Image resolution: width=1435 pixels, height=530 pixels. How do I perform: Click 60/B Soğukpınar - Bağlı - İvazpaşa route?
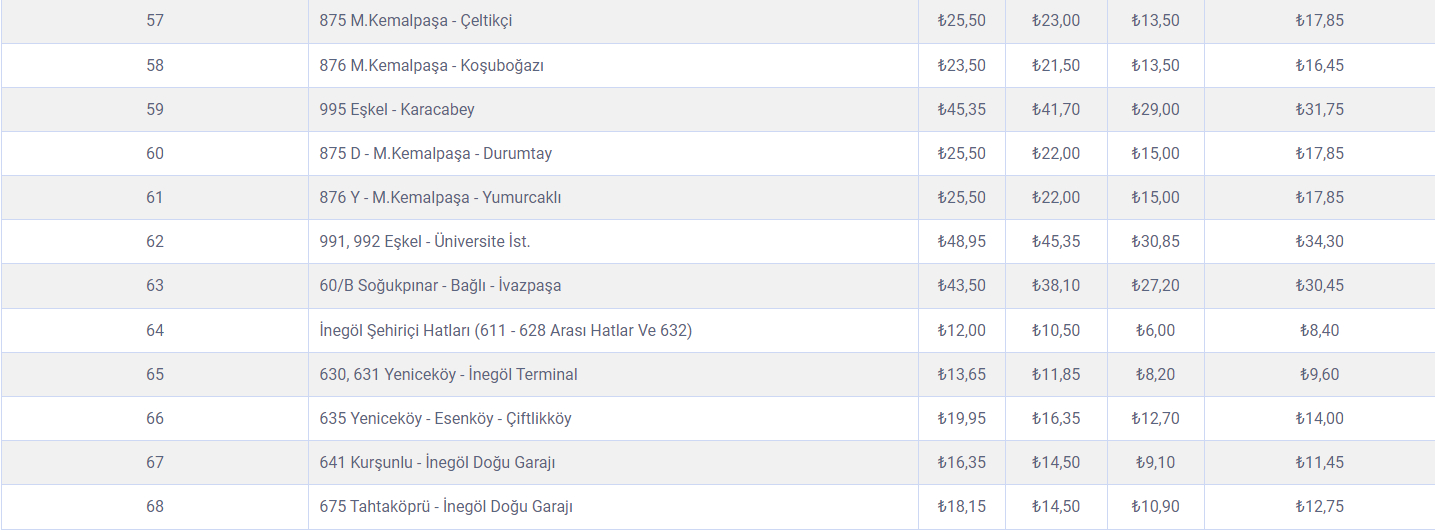tap(440, 285)
